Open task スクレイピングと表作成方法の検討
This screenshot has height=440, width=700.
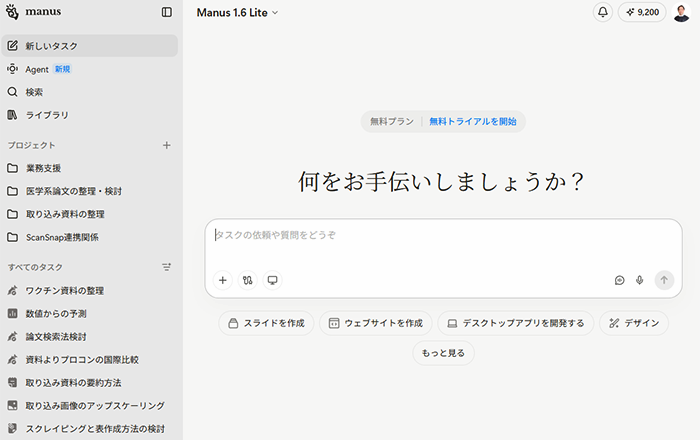(90, 428)
